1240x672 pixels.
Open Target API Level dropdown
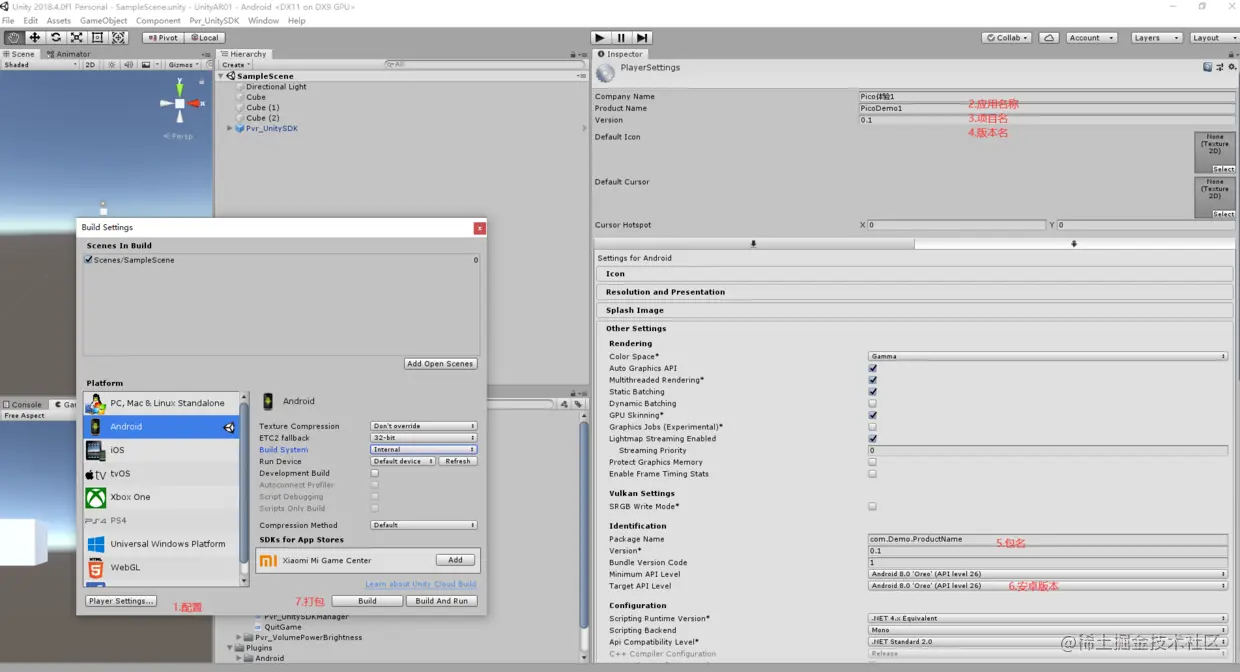pos(1047,586)
